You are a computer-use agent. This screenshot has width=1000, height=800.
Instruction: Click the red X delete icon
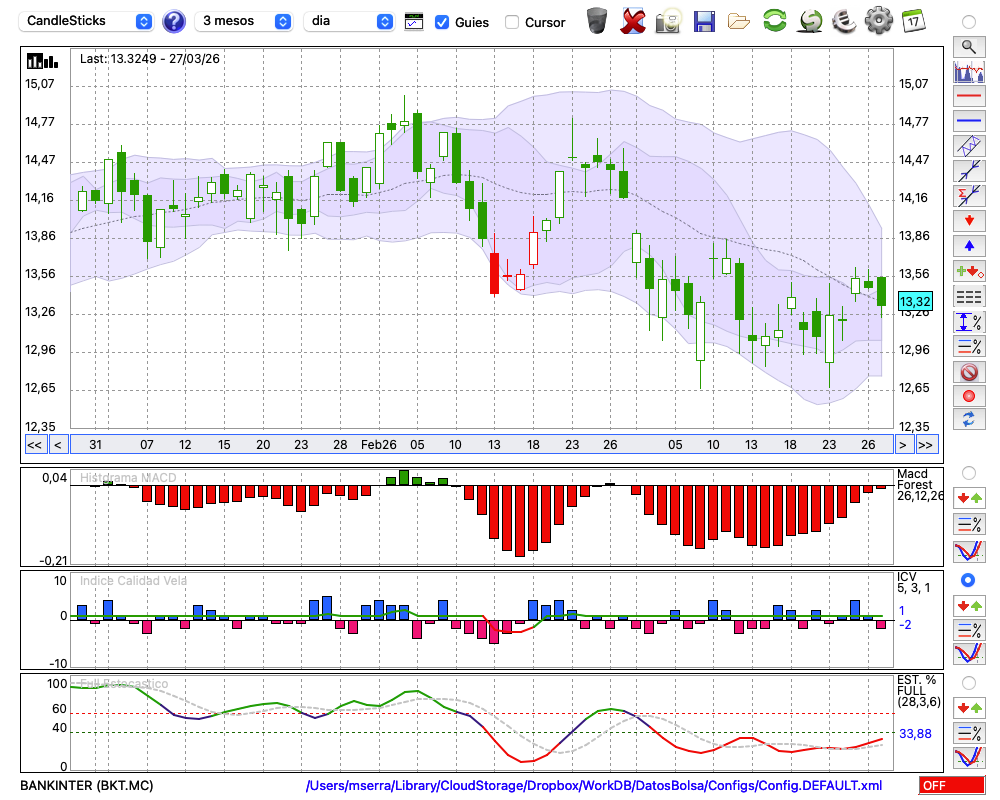pos(633,21)
